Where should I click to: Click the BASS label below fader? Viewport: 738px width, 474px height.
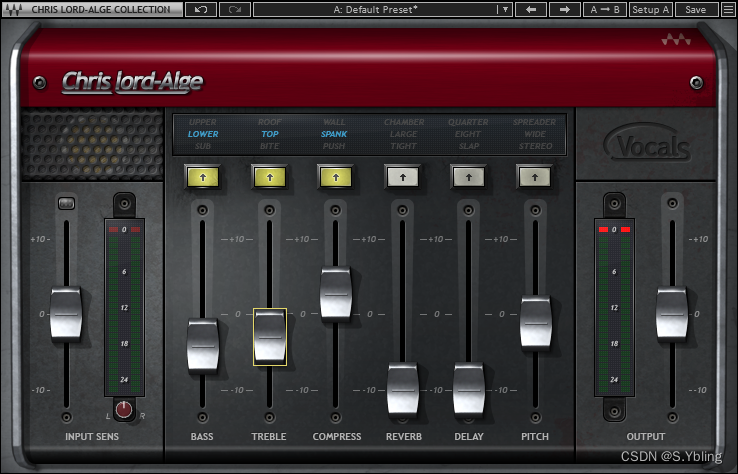tap(202, 436)
